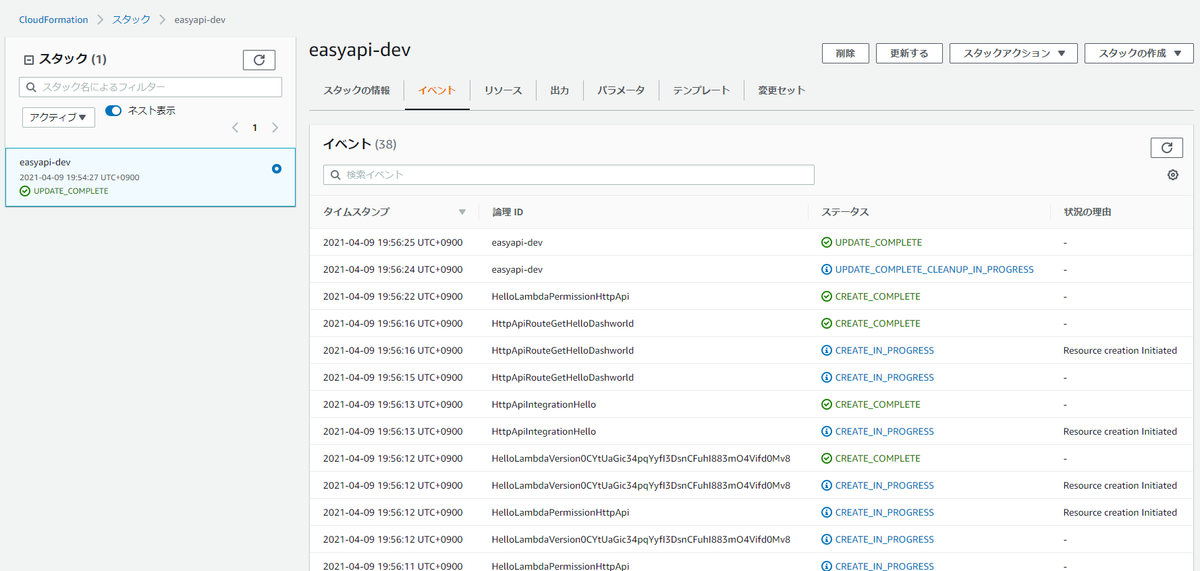Click timestamp 2021-04-09 19:56:24 UTC+0900
This screenshot has width=1200, height=571.
(x=393, y=270)
